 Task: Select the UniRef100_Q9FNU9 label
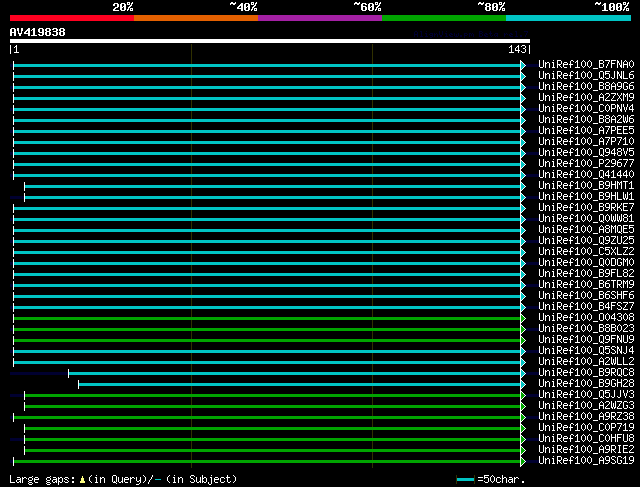(x=586, y=340)
